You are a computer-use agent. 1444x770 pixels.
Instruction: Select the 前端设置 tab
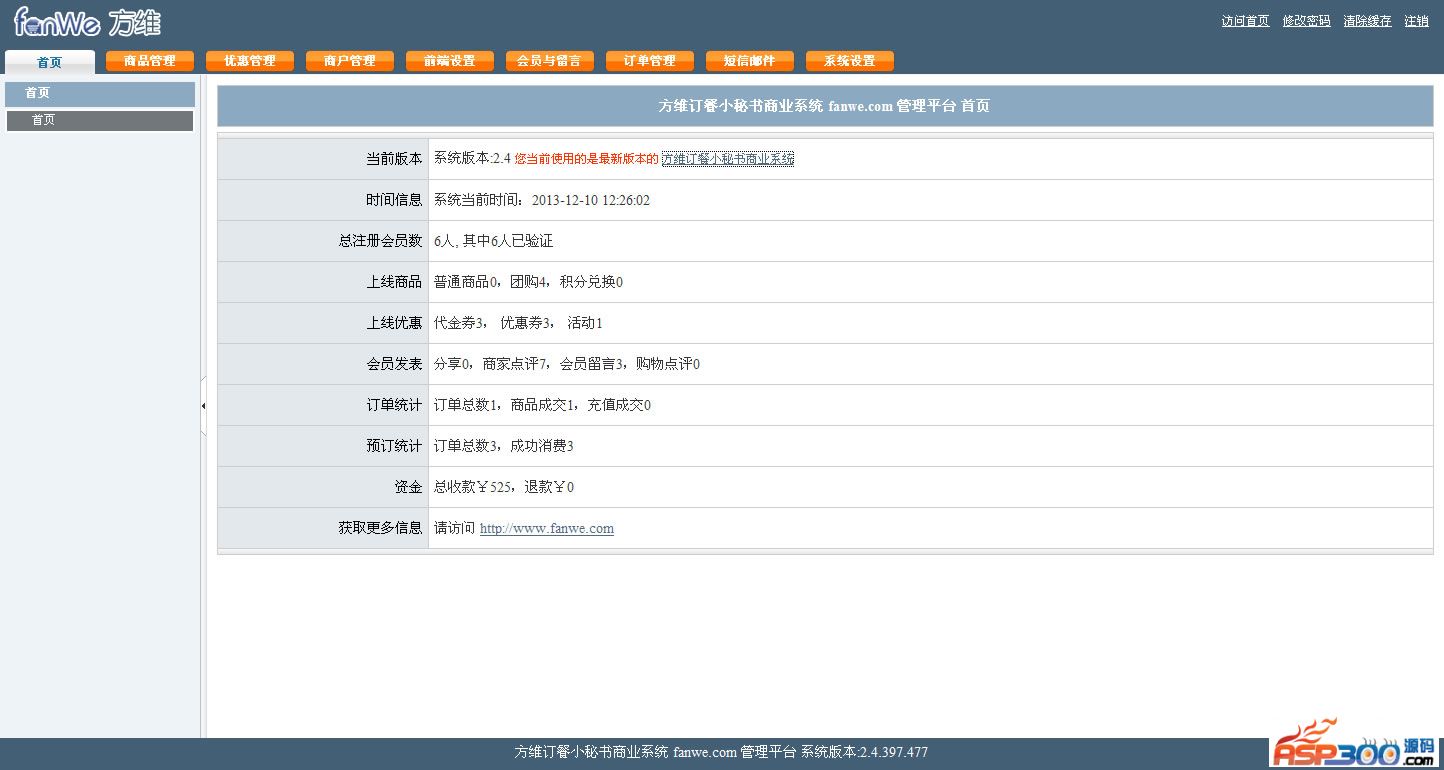tap(450, 61)
